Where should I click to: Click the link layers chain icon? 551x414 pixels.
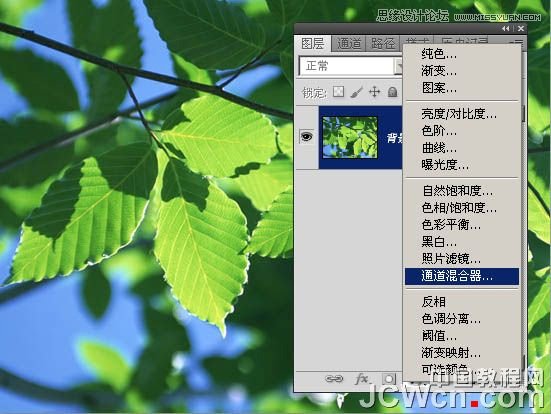334,379
